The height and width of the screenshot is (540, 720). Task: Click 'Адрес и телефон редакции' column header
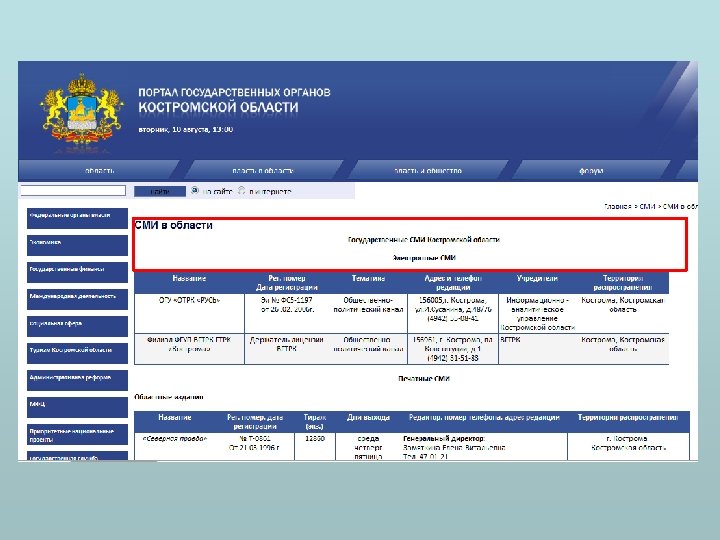point(453,283)
